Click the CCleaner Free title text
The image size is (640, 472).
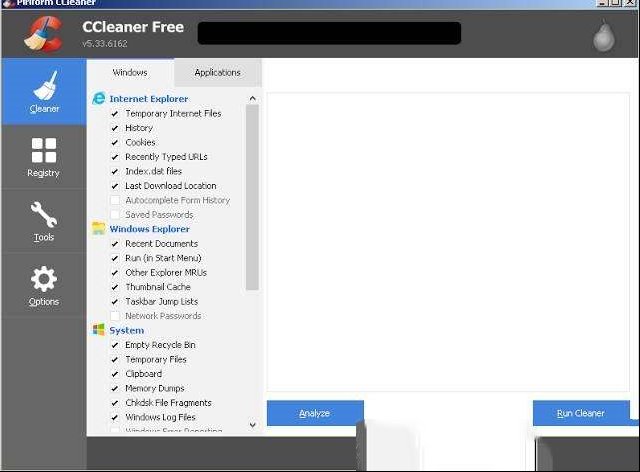point(133,27)
